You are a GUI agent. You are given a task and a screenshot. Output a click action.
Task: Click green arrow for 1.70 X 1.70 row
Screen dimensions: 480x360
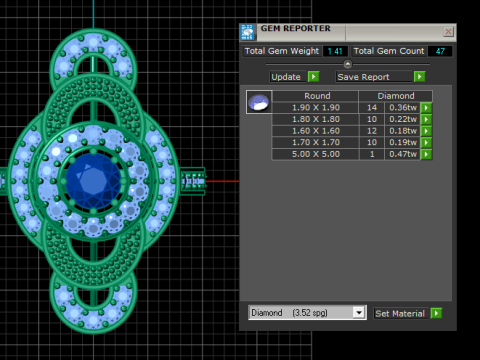[426, 142]
